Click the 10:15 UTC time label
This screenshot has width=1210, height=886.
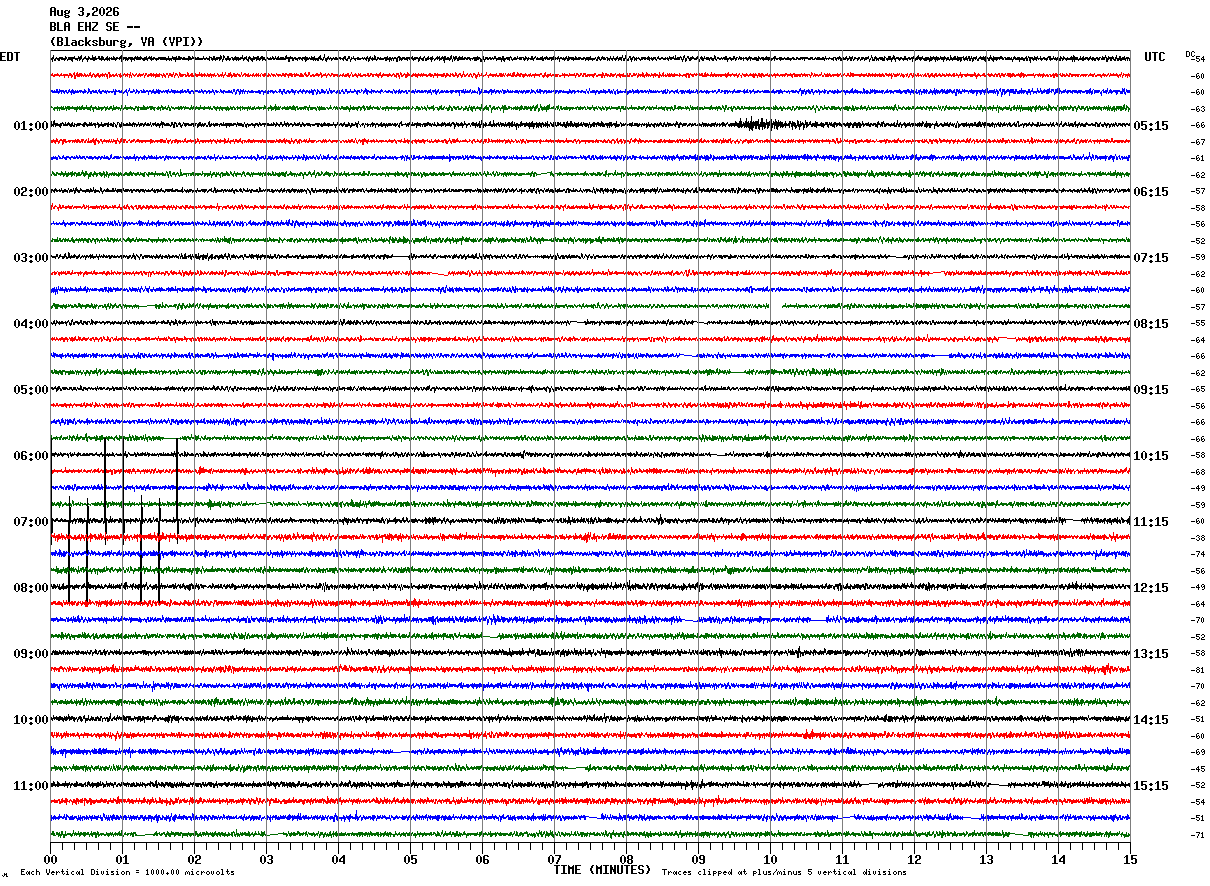pyautogui.click(x=1151, y=456)
